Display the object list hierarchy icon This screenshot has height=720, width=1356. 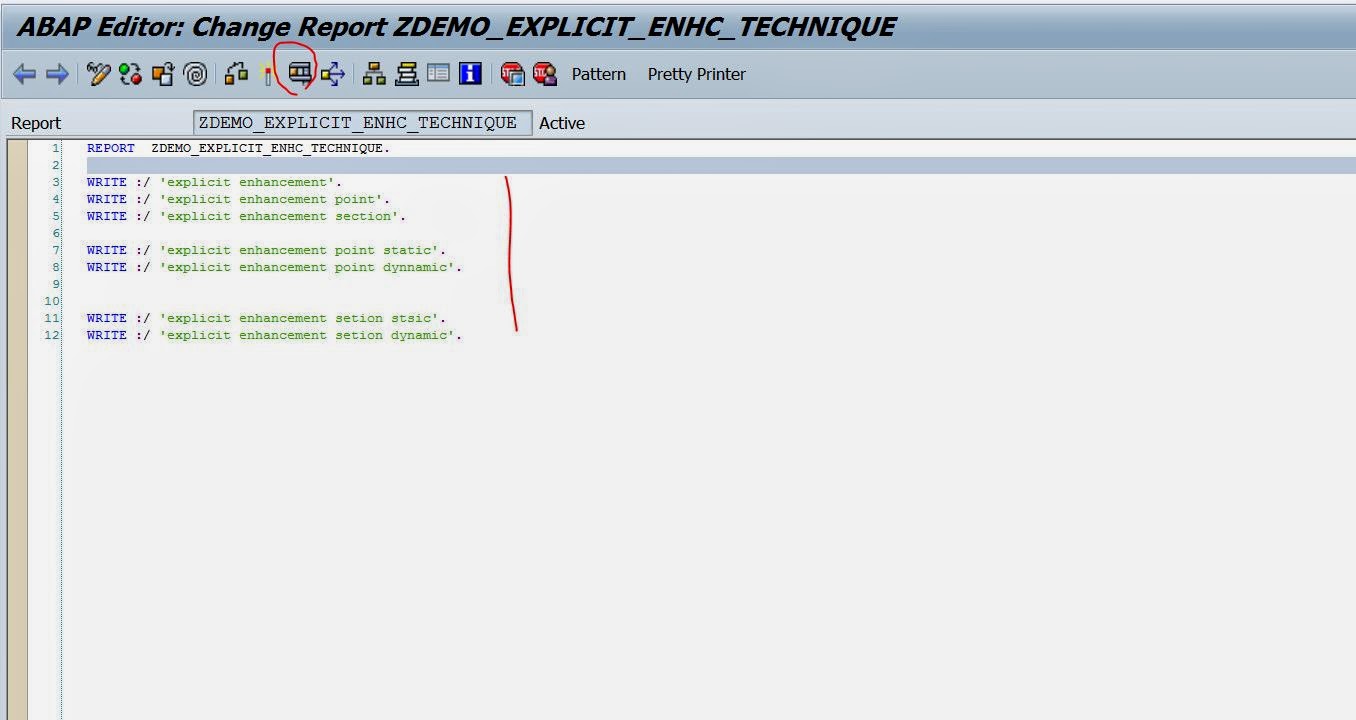(x=373, y=74)
